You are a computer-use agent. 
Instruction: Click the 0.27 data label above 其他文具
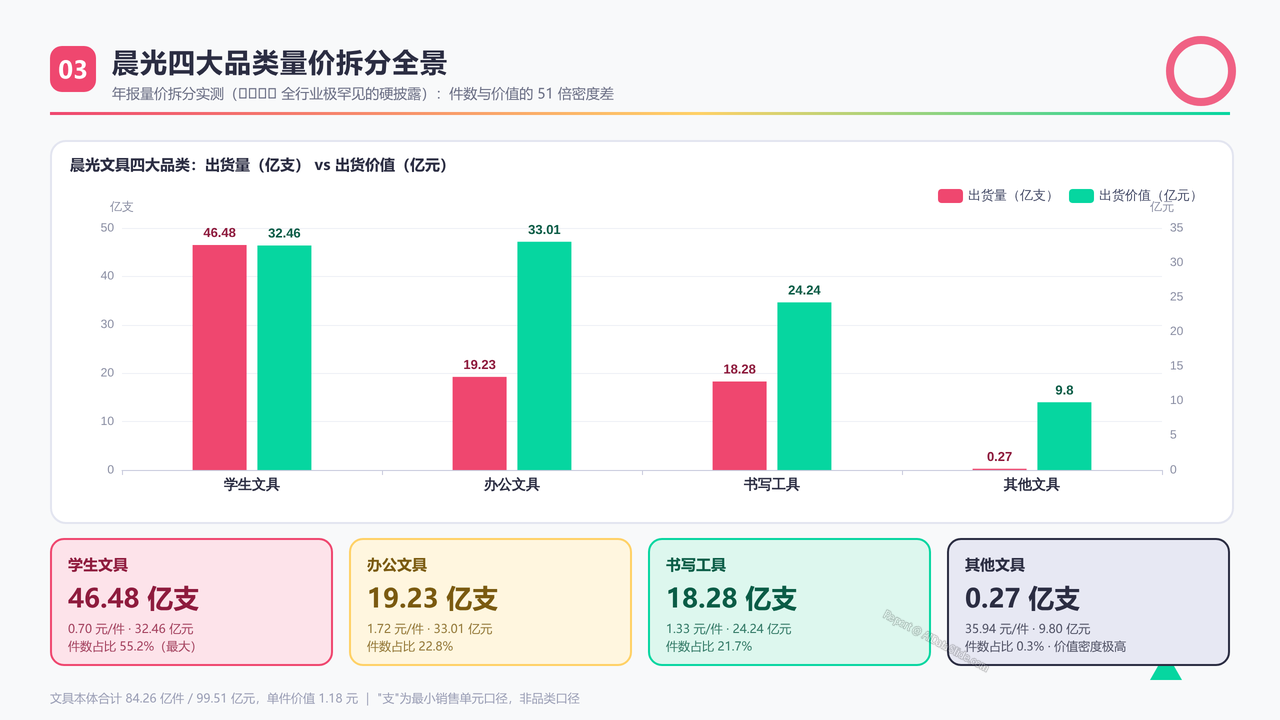tap(999, 457)
